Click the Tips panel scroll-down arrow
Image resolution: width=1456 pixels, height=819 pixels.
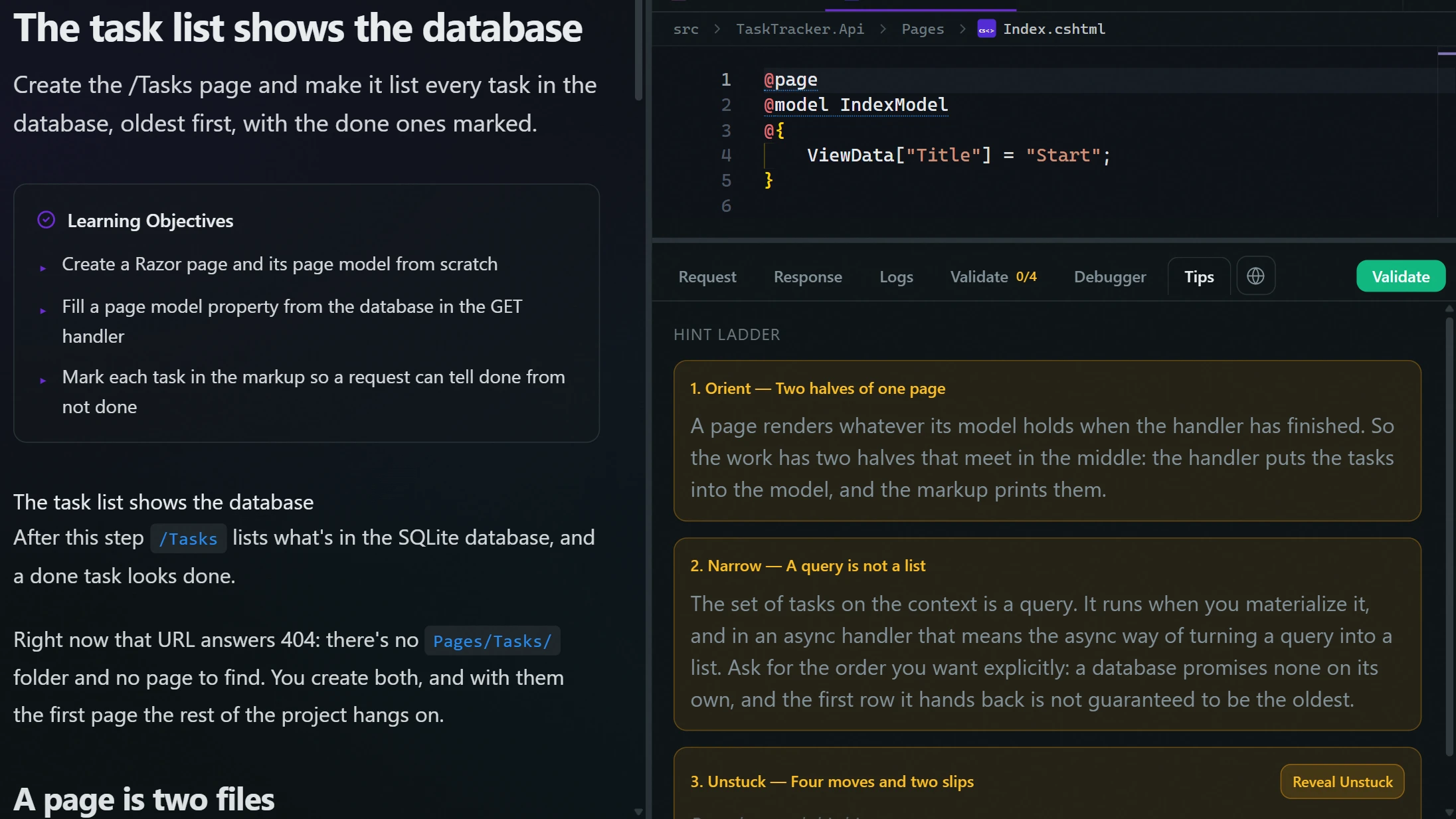[x=1449, y=812]
